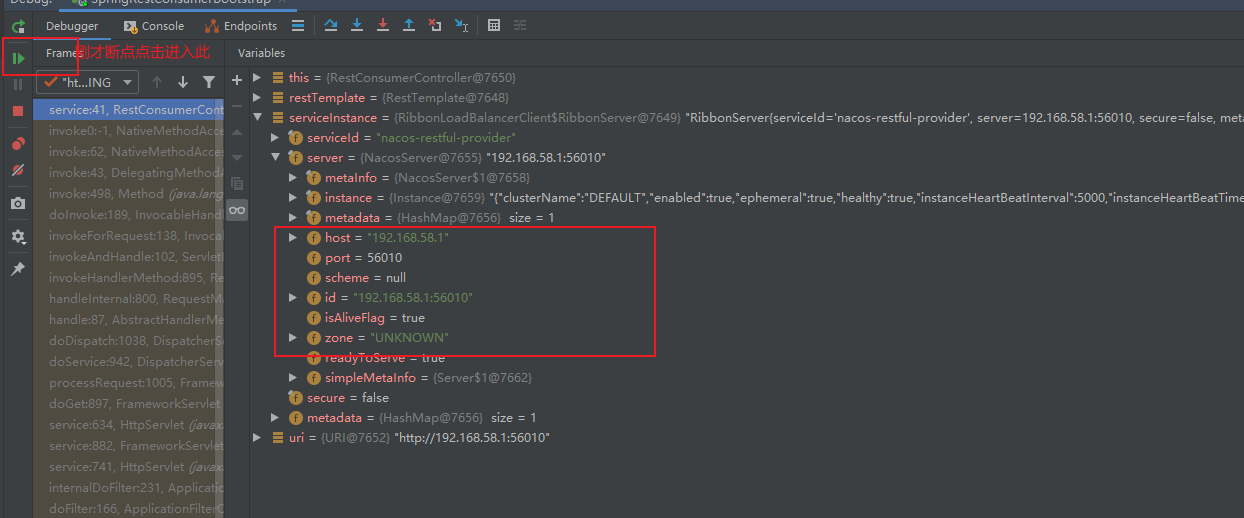Select frame service:41, RestConsumerController
Viewport: 1244px width, 518px height.
click(128, 110)
